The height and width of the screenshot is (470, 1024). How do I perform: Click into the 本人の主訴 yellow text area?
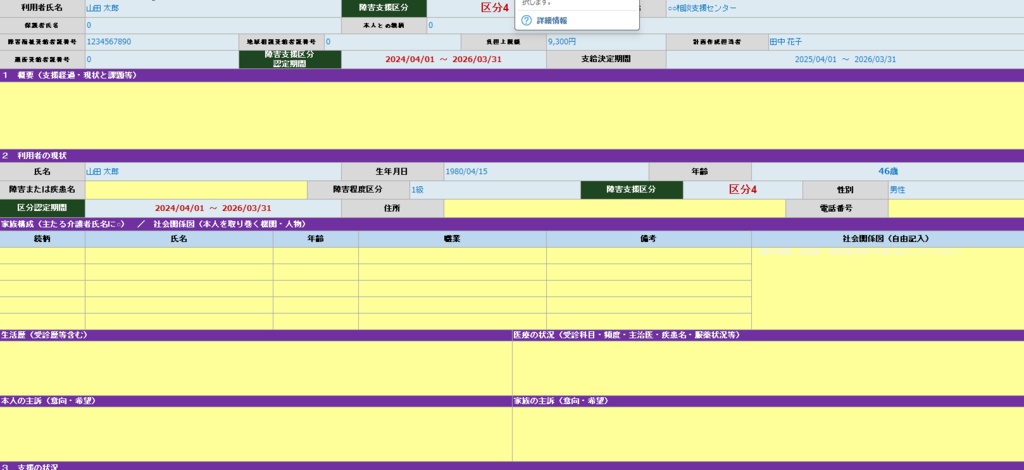point(256,434)
